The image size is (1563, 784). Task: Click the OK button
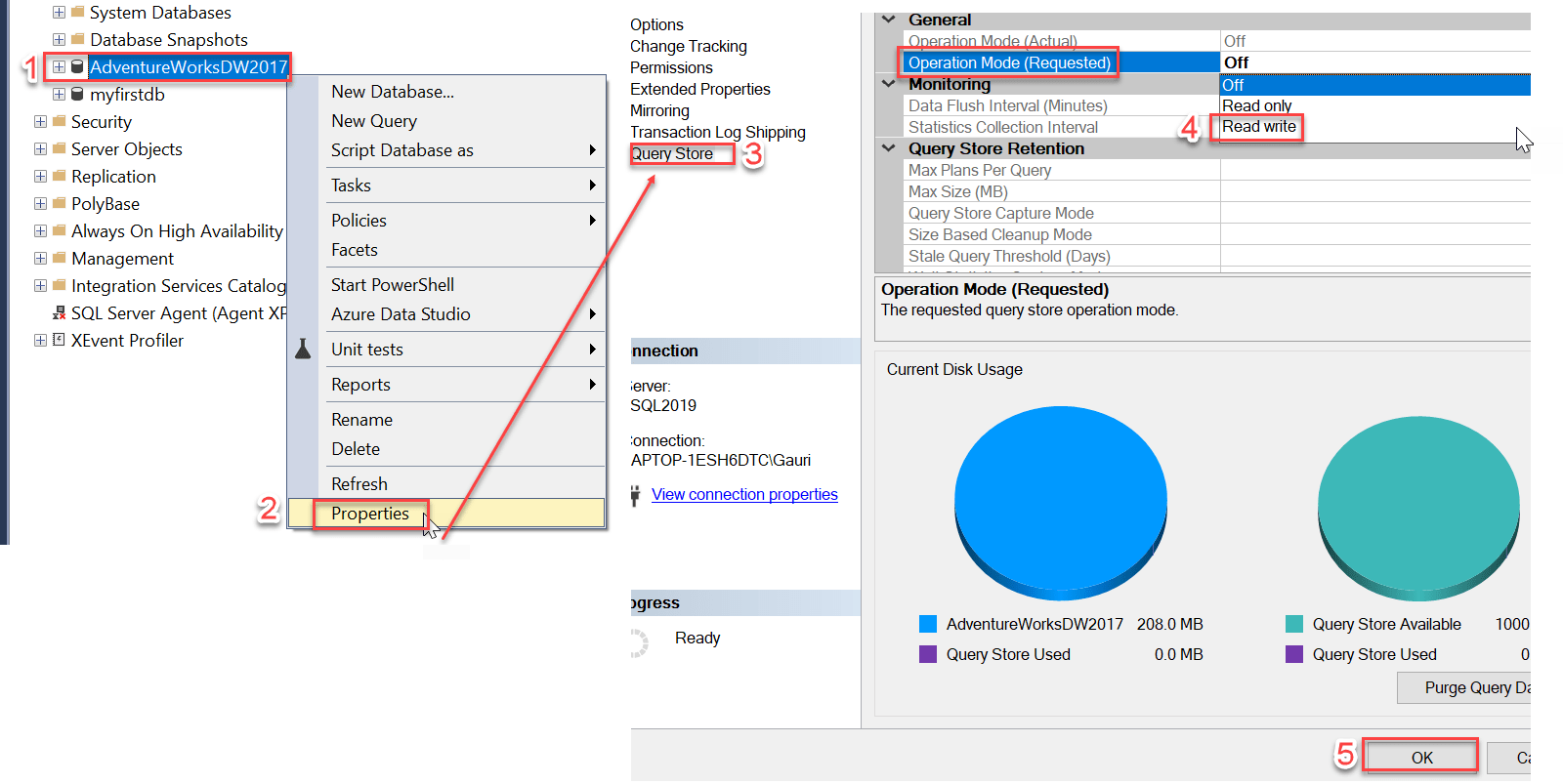pyautogui.click(x=1421, y=758)
